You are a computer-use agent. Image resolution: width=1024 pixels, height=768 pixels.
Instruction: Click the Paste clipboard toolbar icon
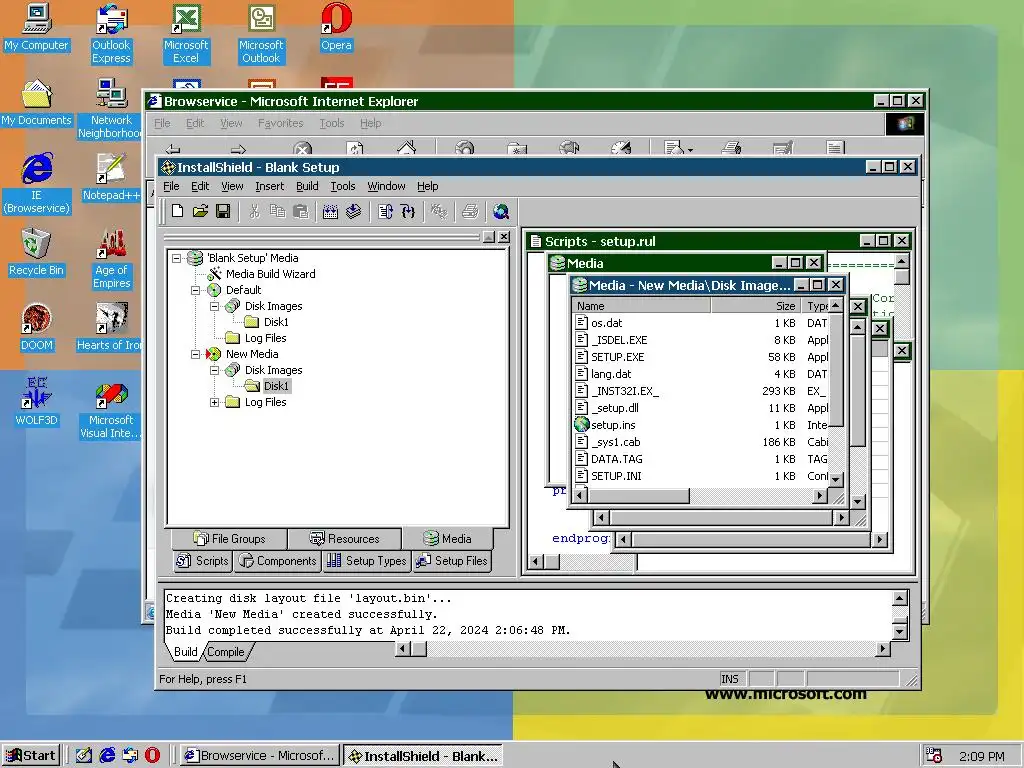(300, 211)
